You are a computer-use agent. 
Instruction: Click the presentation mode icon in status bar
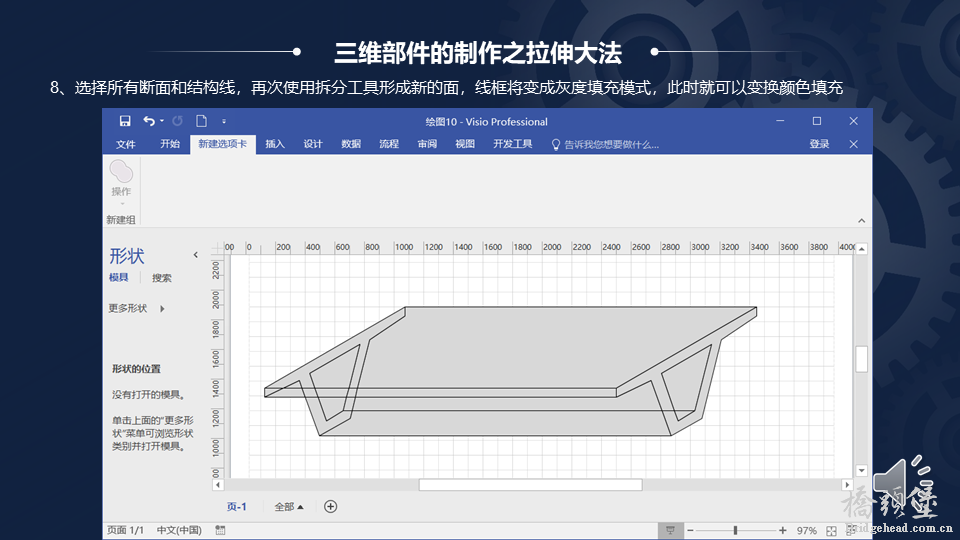(670, 530)
